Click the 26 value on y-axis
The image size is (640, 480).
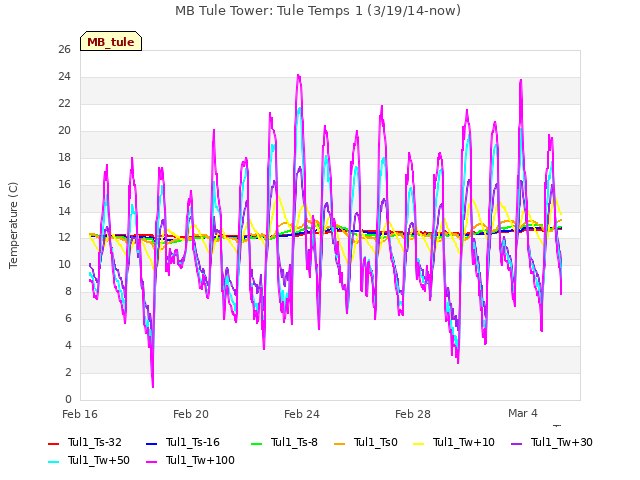point(64,50)
